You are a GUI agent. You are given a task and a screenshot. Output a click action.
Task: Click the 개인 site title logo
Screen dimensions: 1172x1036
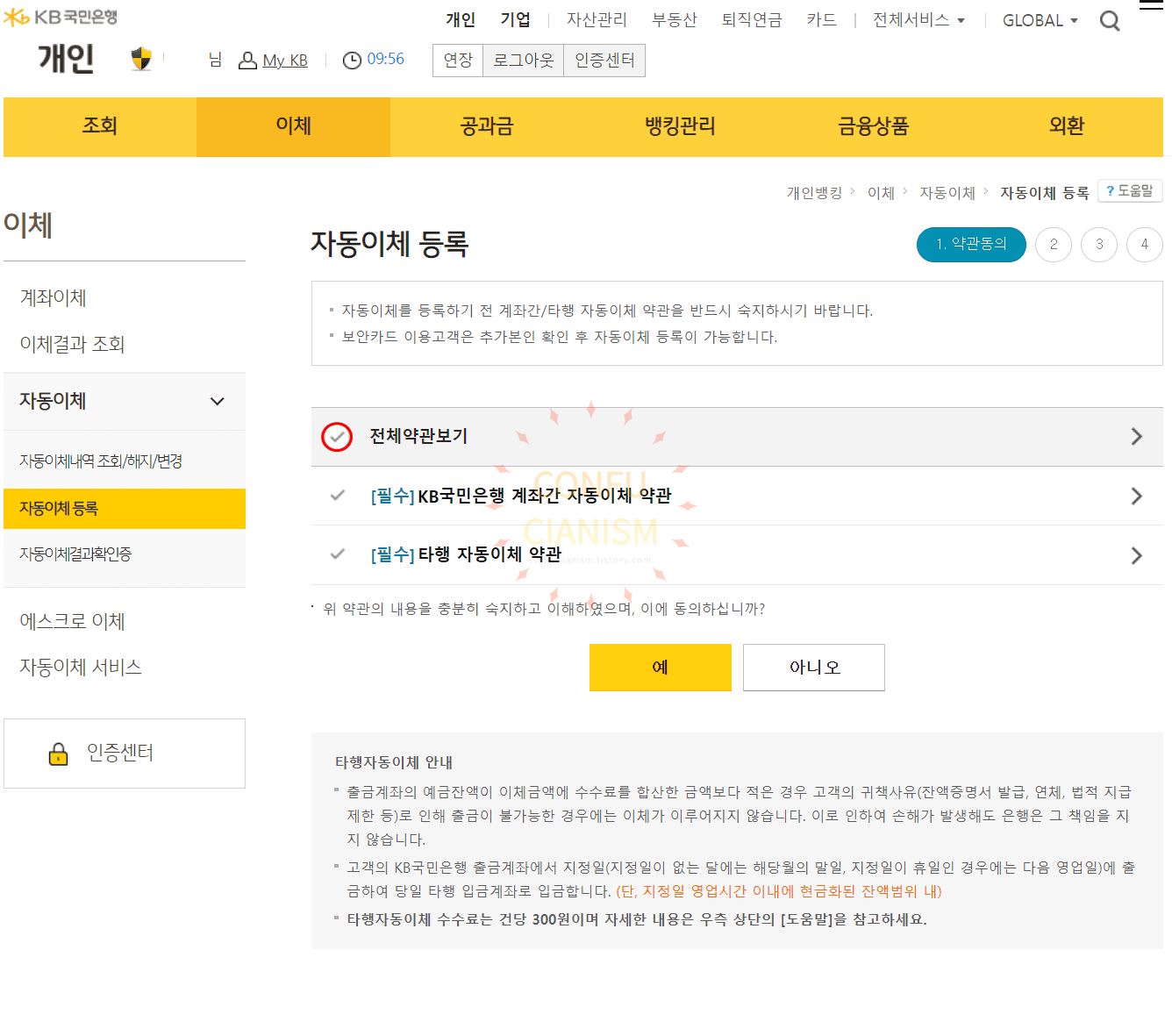(66, 59)
